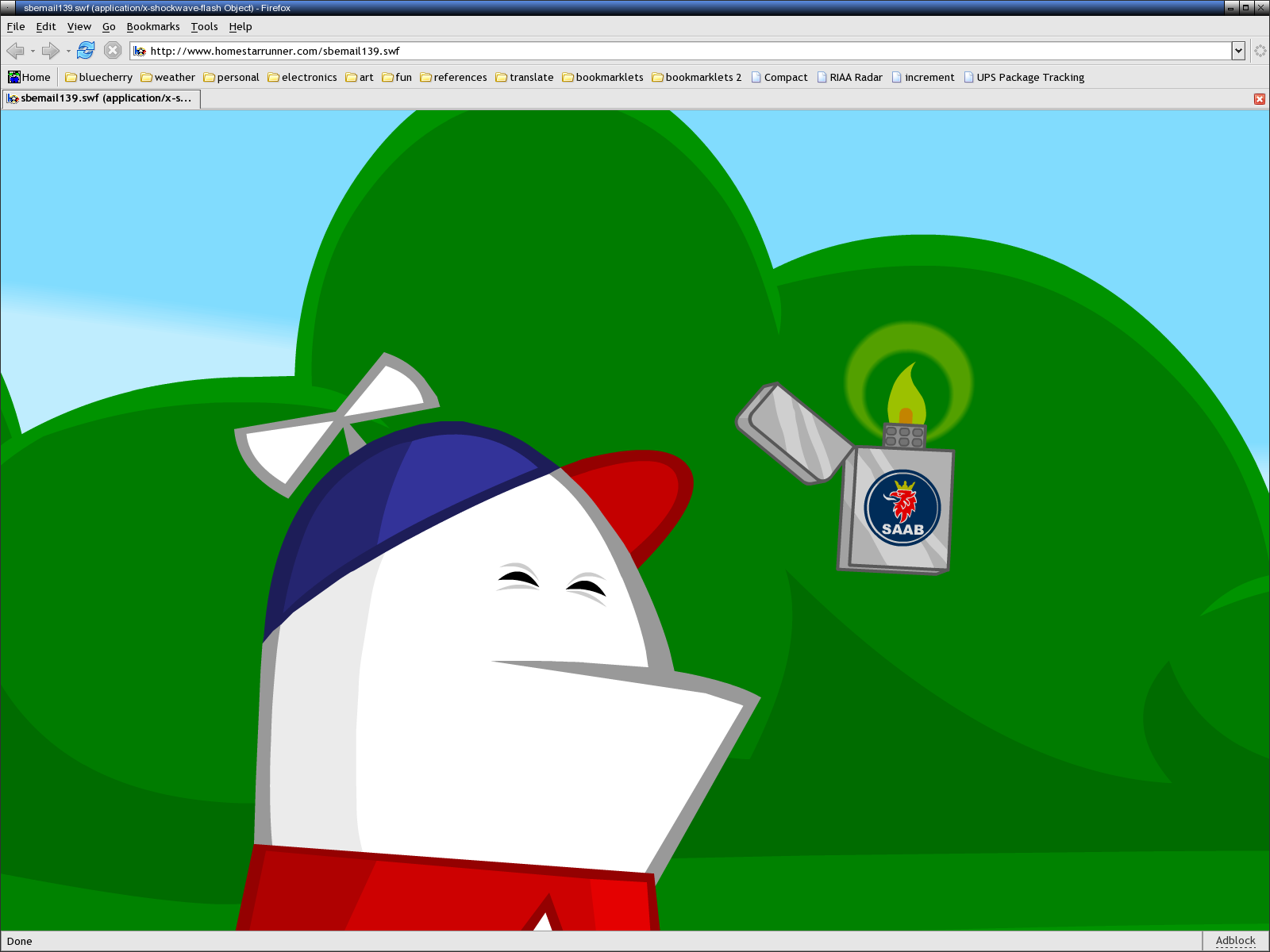Click the Adblock status bar button

click(1236, 941)
